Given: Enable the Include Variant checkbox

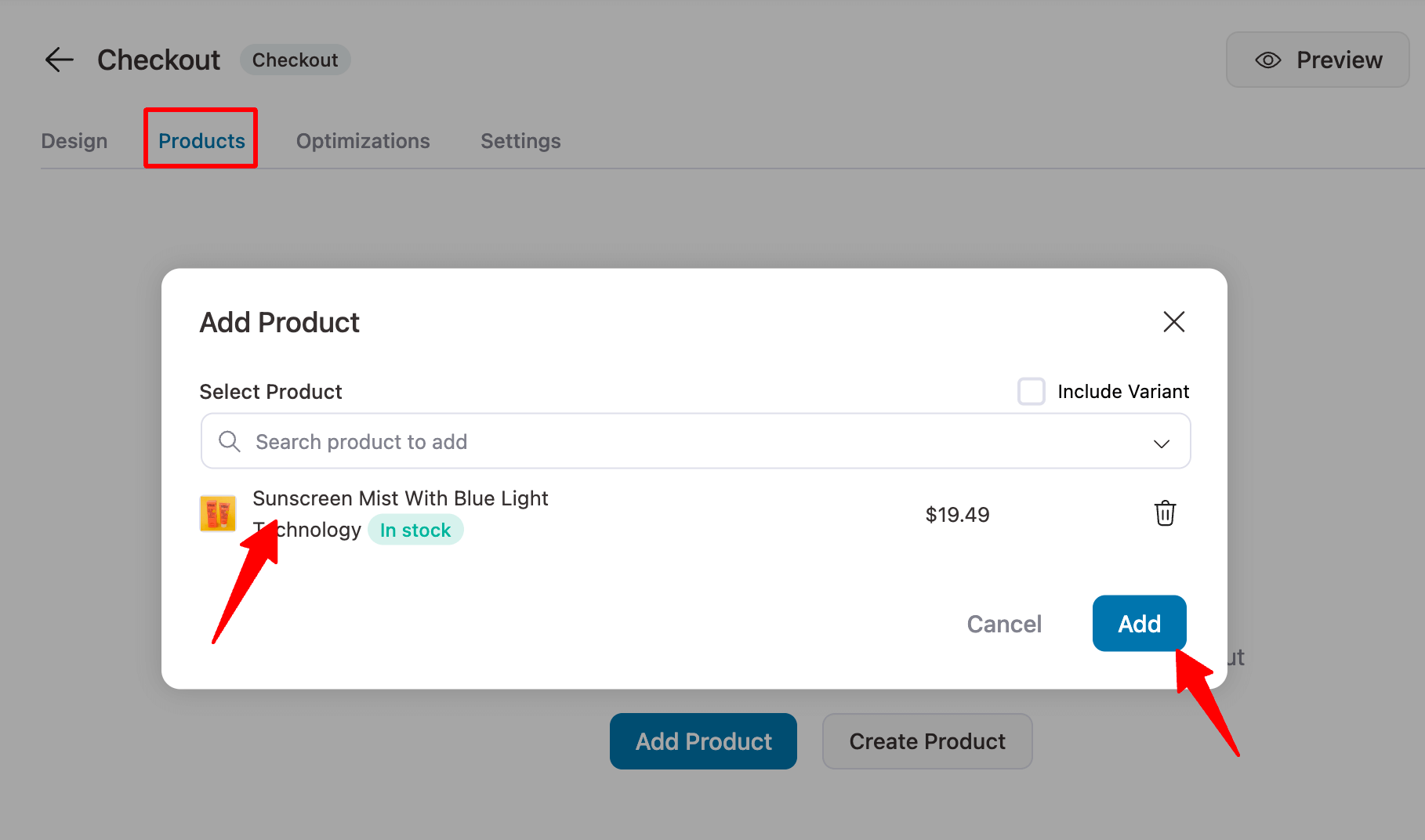Looking at the screenshot, I should pos(1031,391).
